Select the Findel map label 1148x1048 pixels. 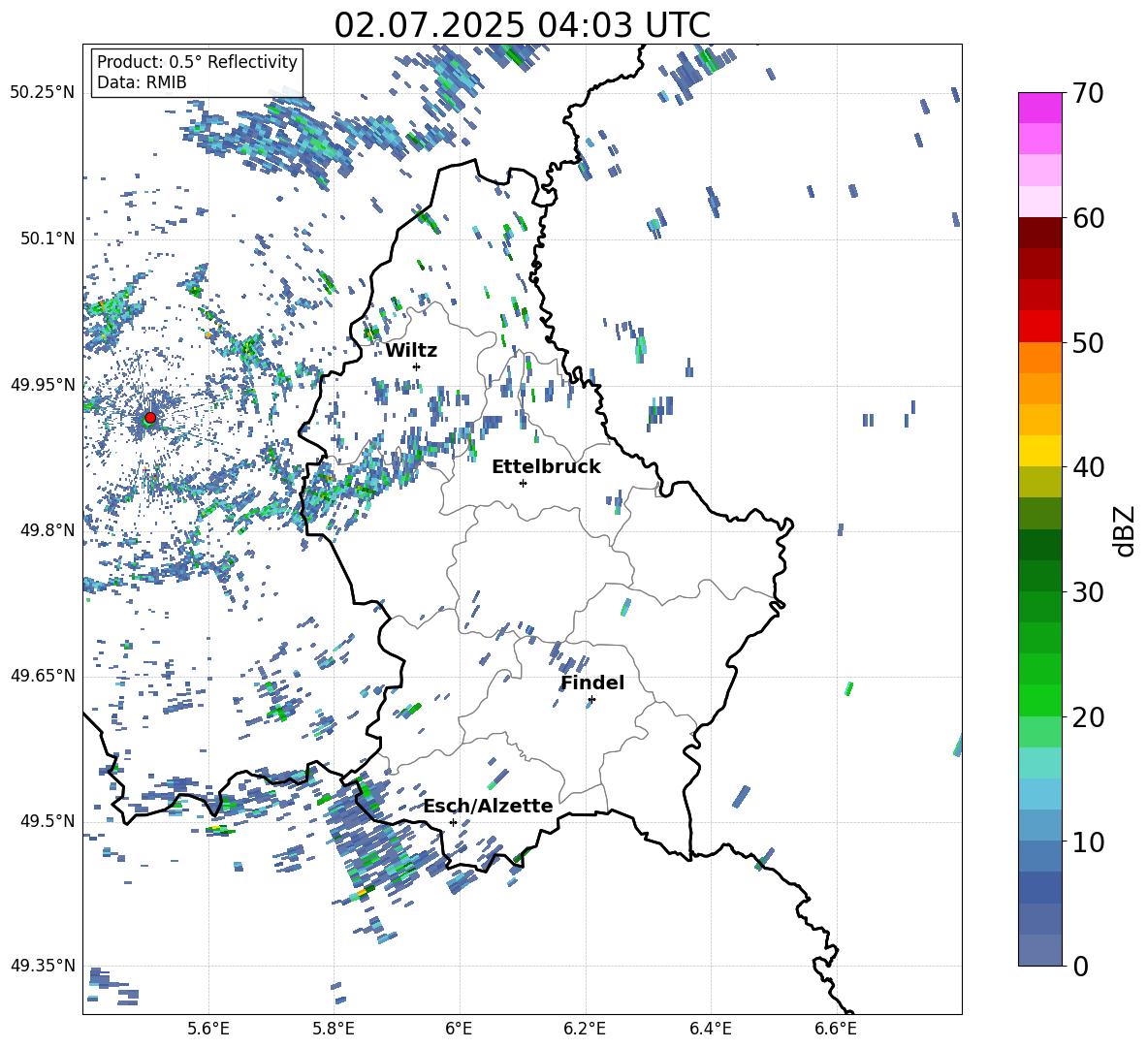coord(592,683)
